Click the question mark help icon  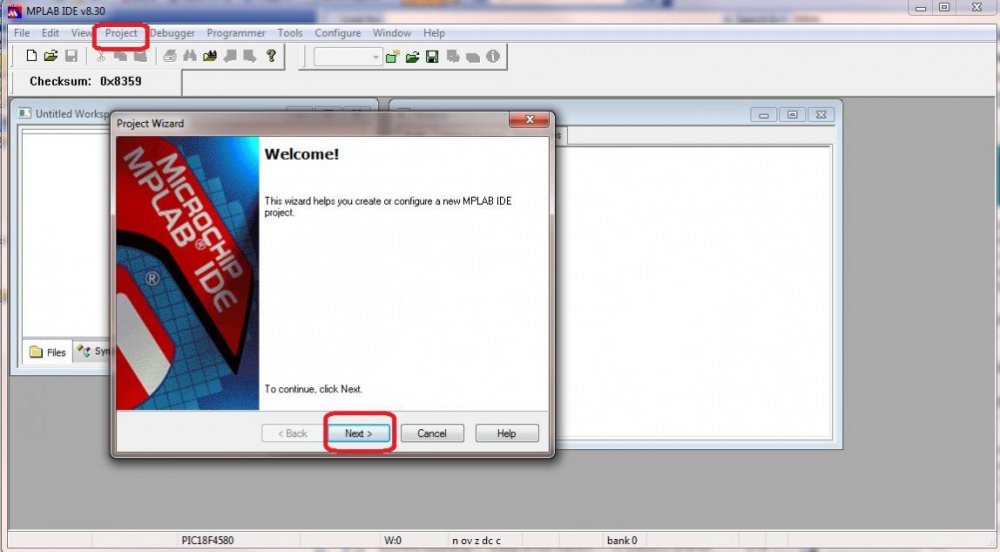pyautogui.click(x=271, y=56)
